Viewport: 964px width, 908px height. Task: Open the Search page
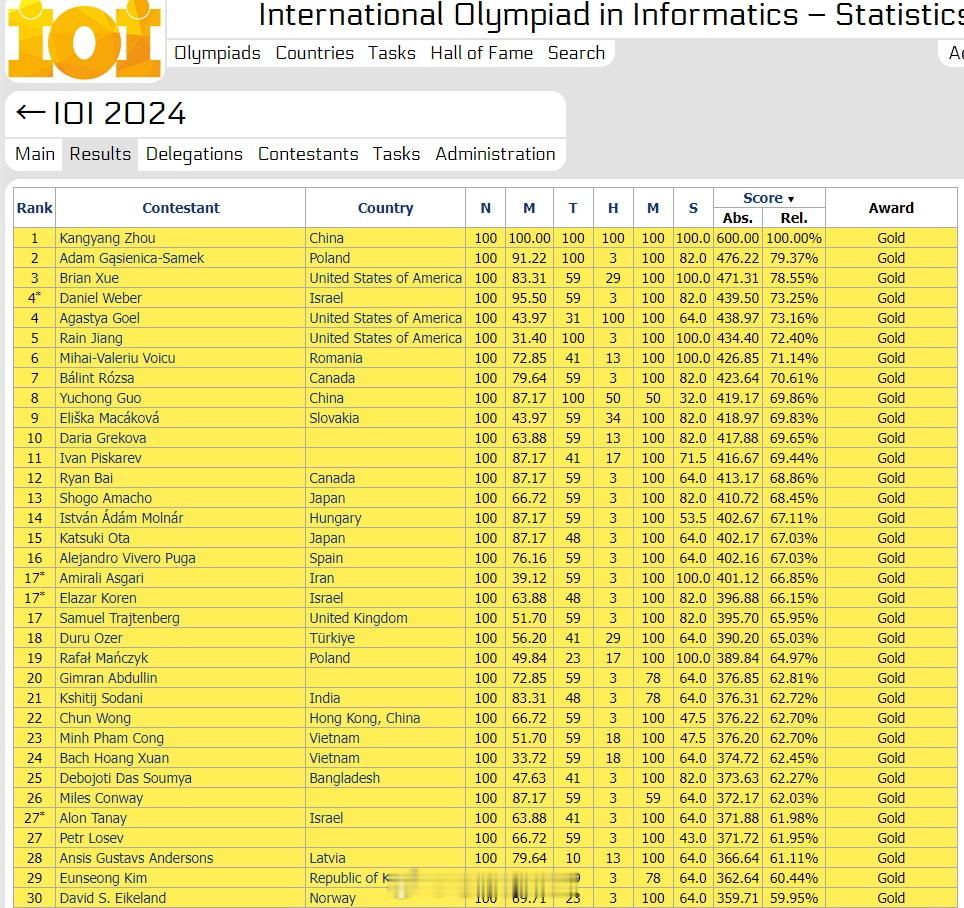[576, 53]
